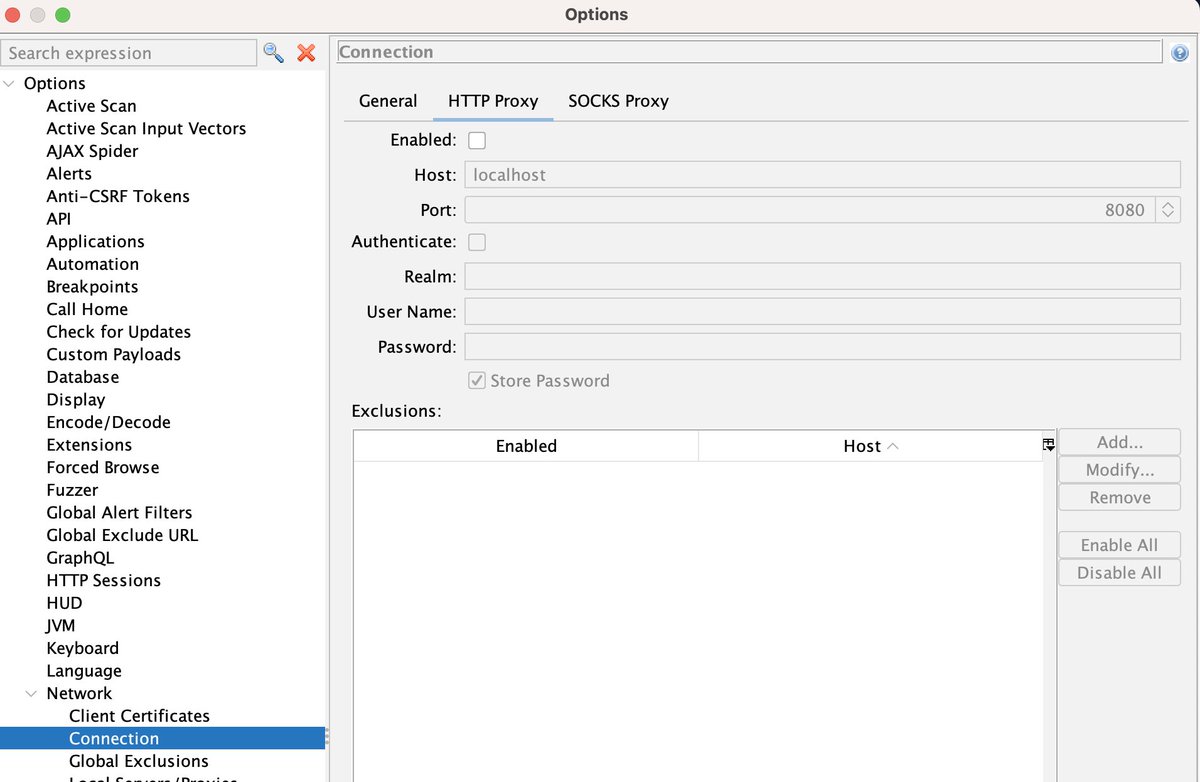The image size is (1200, 782).
Task: Click the Realm text field
Action: 822,276
